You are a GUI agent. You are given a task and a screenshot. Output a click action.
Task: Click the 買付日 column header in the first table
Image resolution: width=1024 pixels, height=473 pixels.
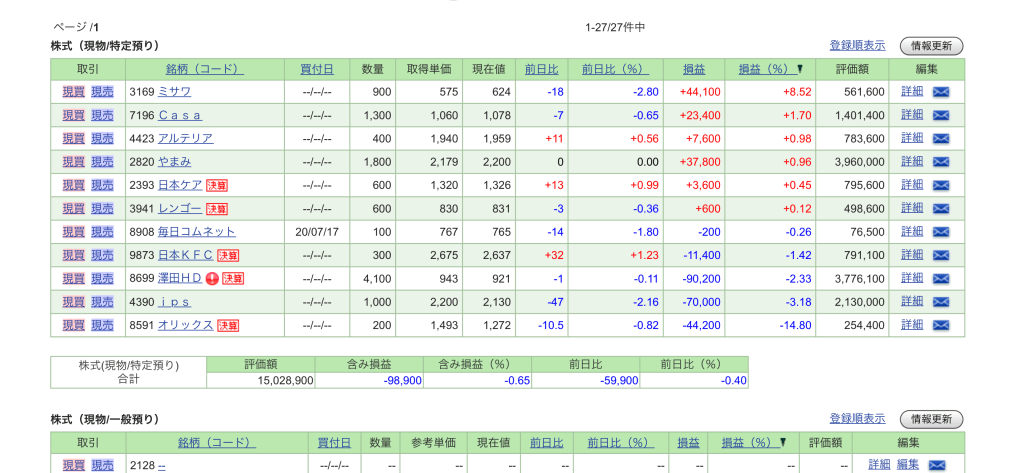point(316,69)
